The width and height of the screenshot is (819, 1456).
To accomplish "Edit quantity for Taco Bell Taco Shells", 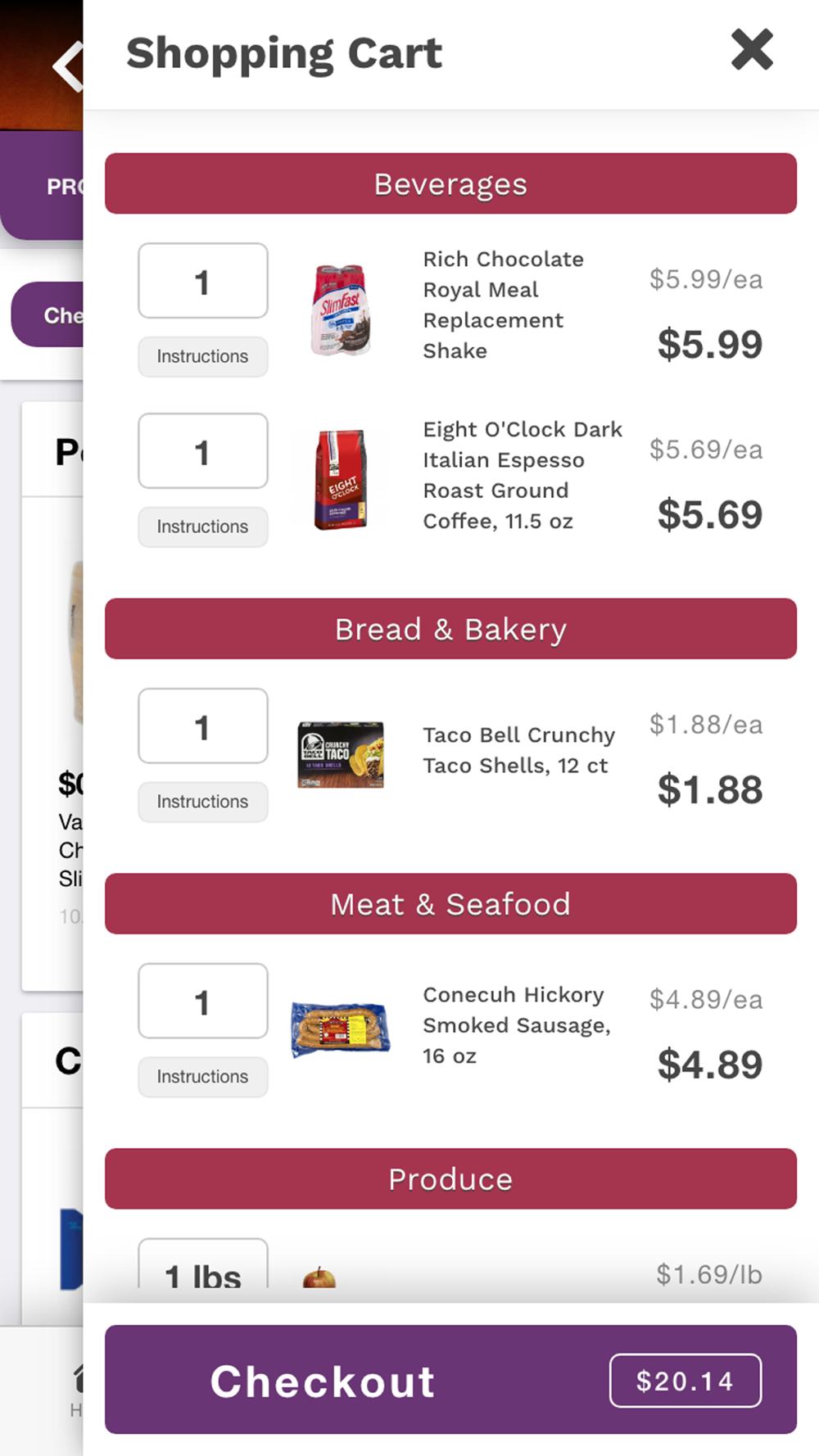I will coord(203,726).
